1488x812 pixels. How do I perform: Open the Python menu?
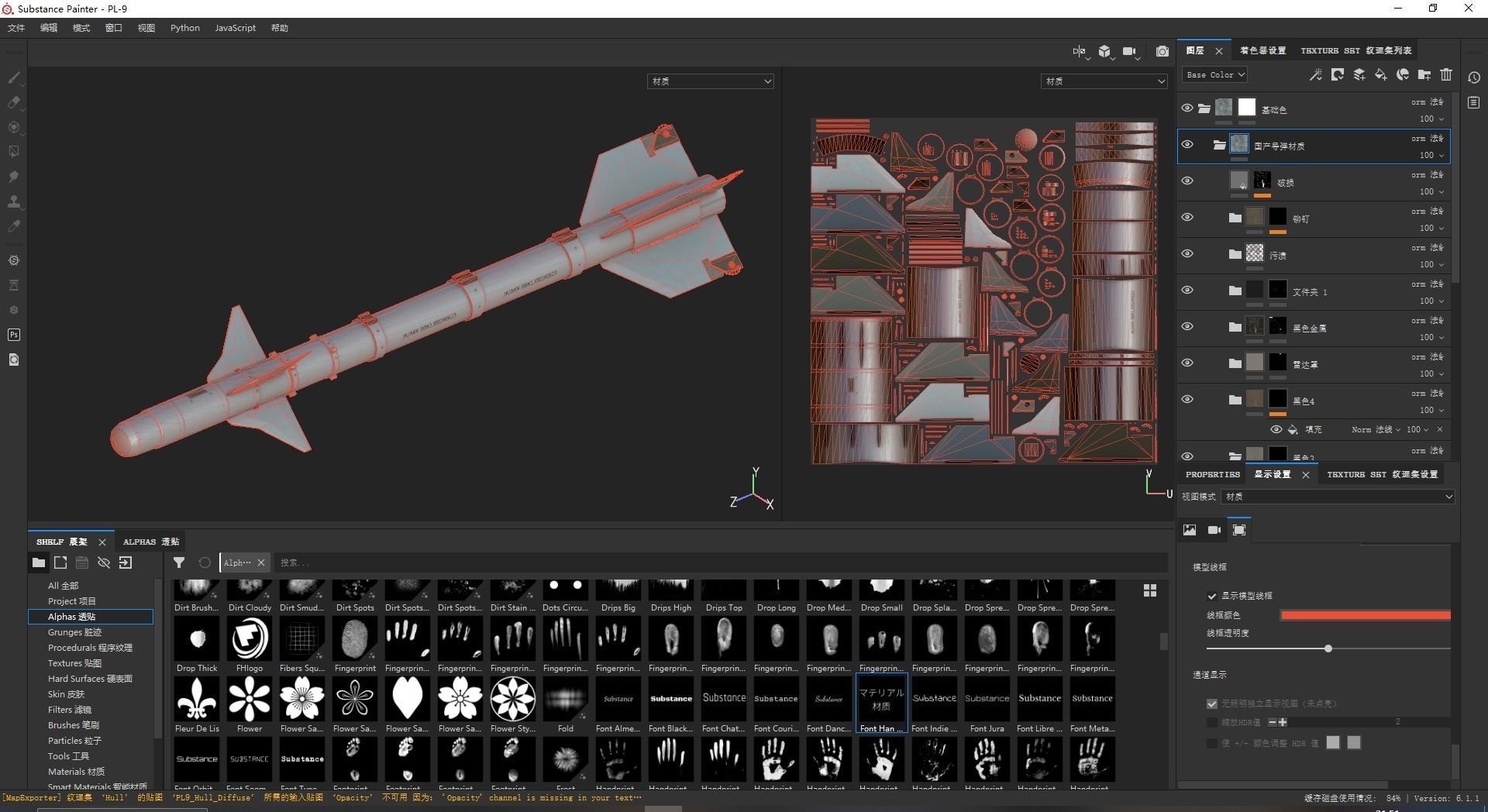click(x=185, y=28)
